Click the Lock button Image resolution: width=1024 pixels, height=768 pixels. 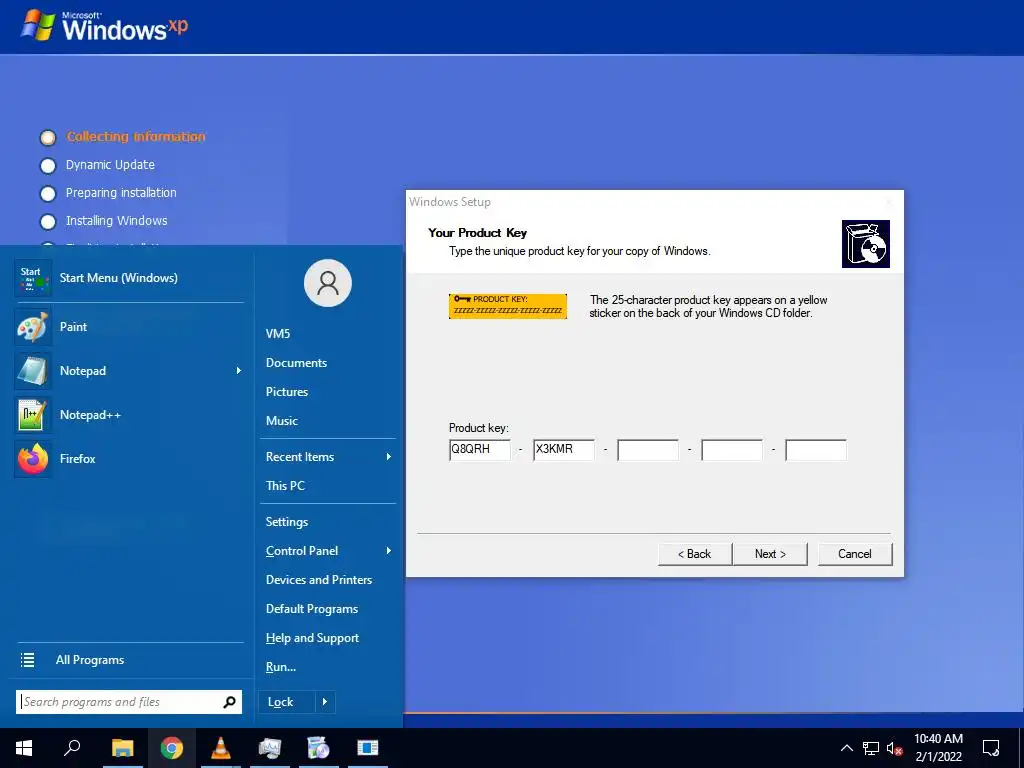[x=287, y=702]
